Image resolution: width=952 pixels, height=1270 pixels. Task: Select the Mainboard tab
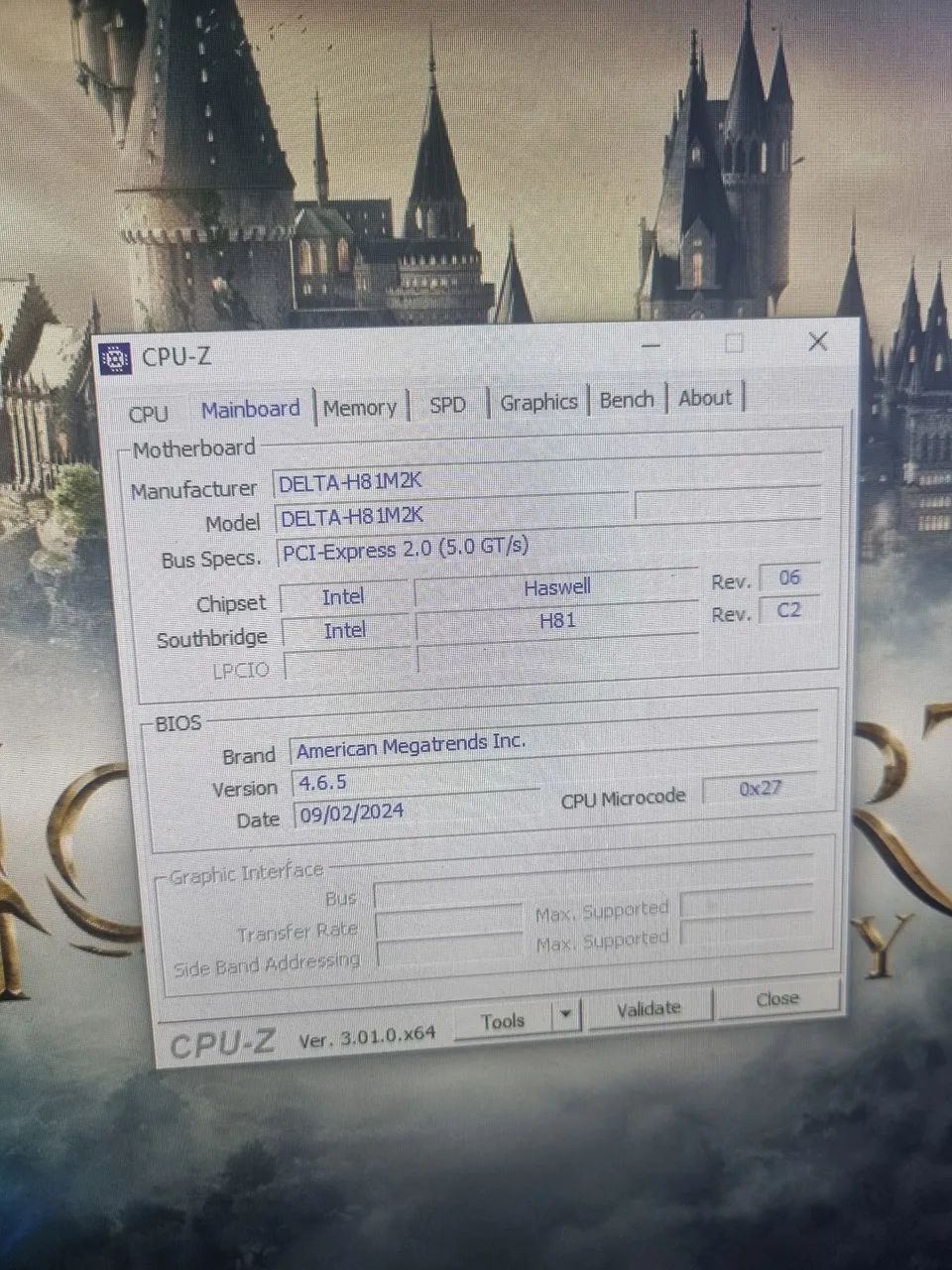(x=251, y=409)
